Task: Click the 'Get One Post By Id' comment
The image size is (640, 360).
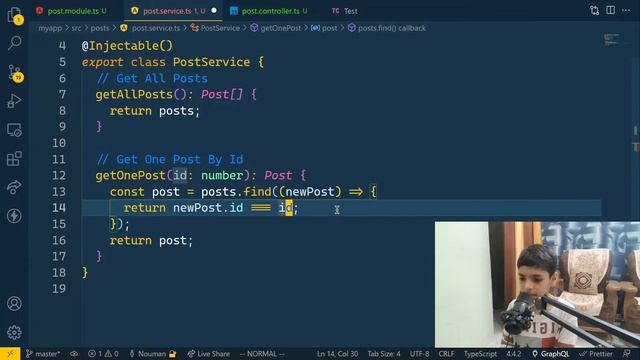Action: (x=170, y=159)
